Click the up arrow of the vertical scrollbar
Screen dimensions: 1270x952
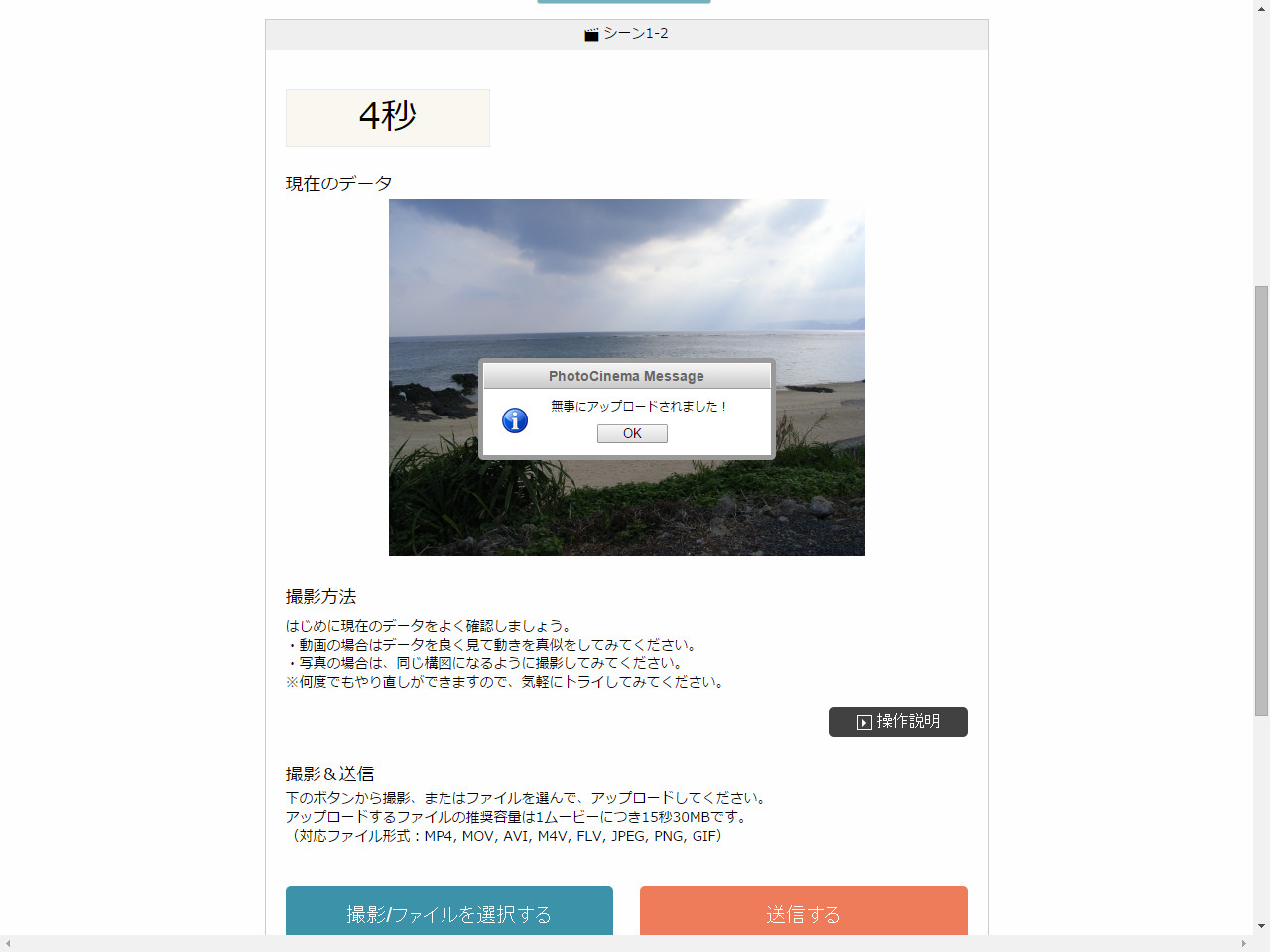pos(1261,8)
